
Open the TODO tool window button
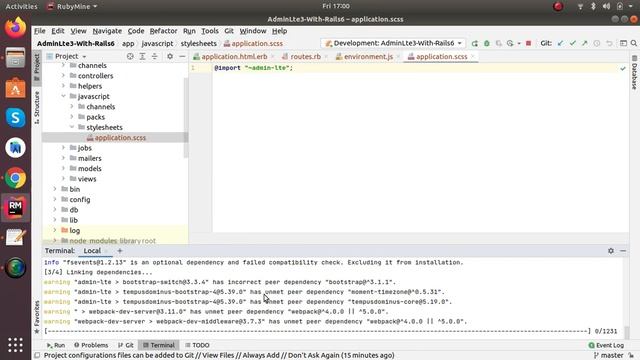click(x=197, y=345)
